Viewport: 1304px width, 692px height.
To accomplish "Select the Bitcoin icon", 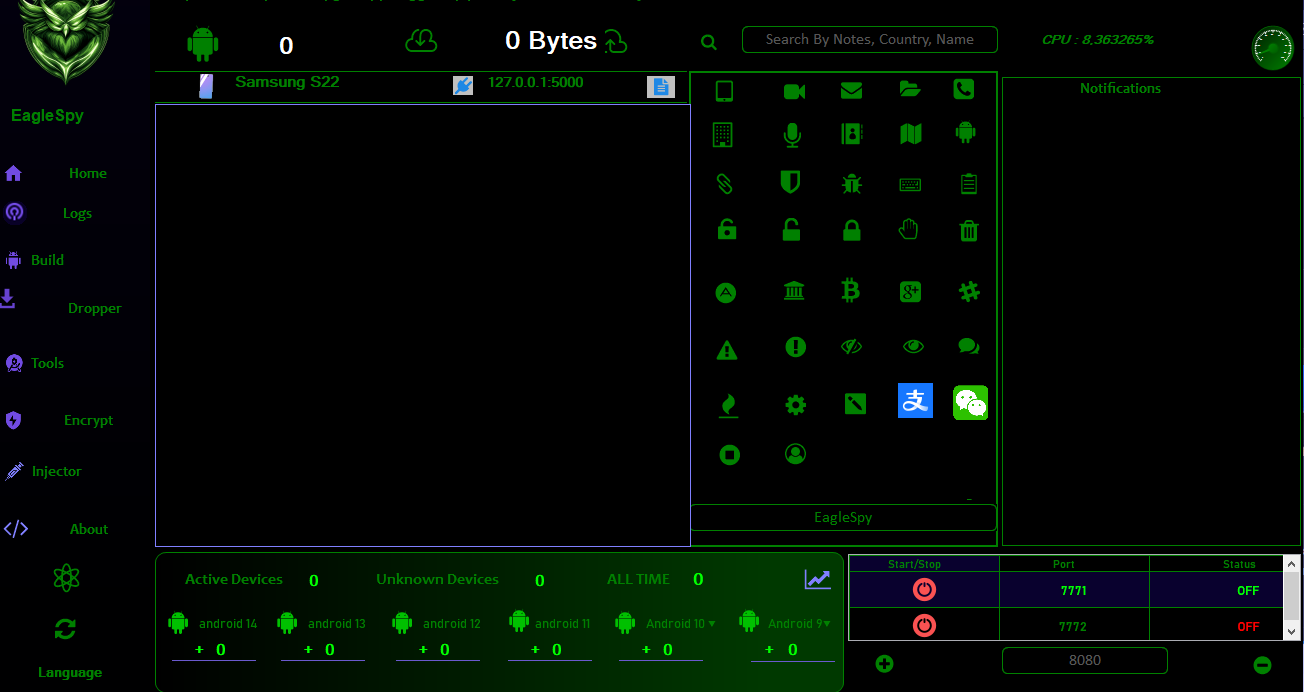I will pos(851,290).
